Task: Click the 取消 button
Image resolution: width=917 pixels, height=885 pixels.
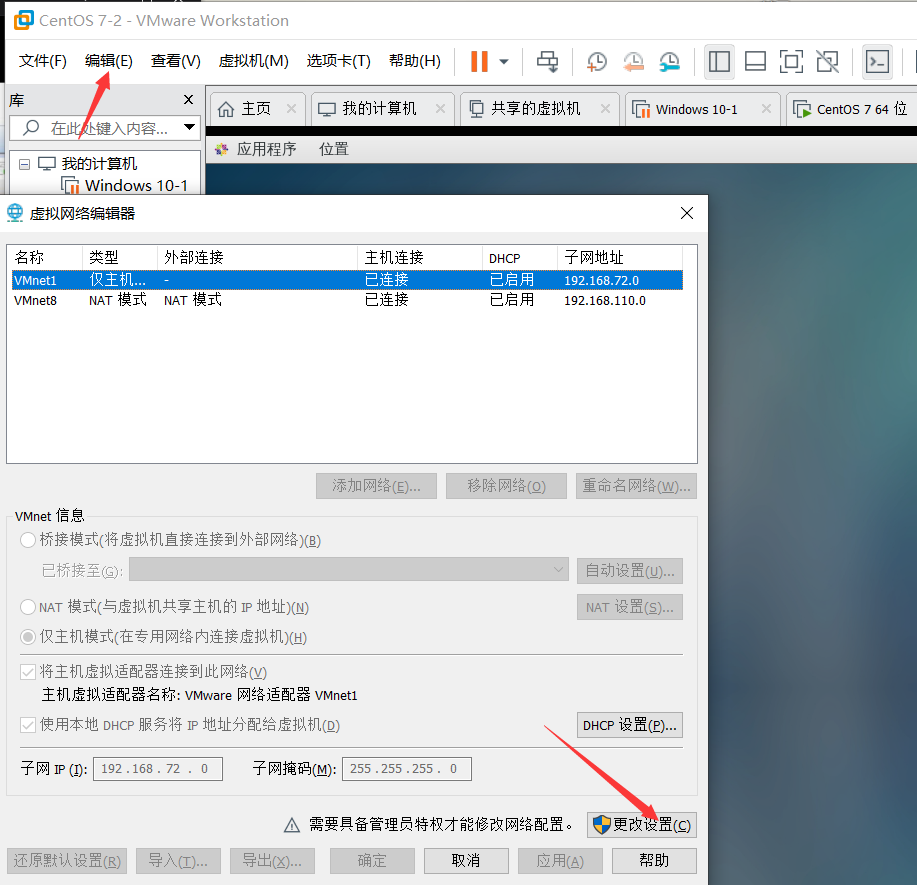Action: (466, 861)
